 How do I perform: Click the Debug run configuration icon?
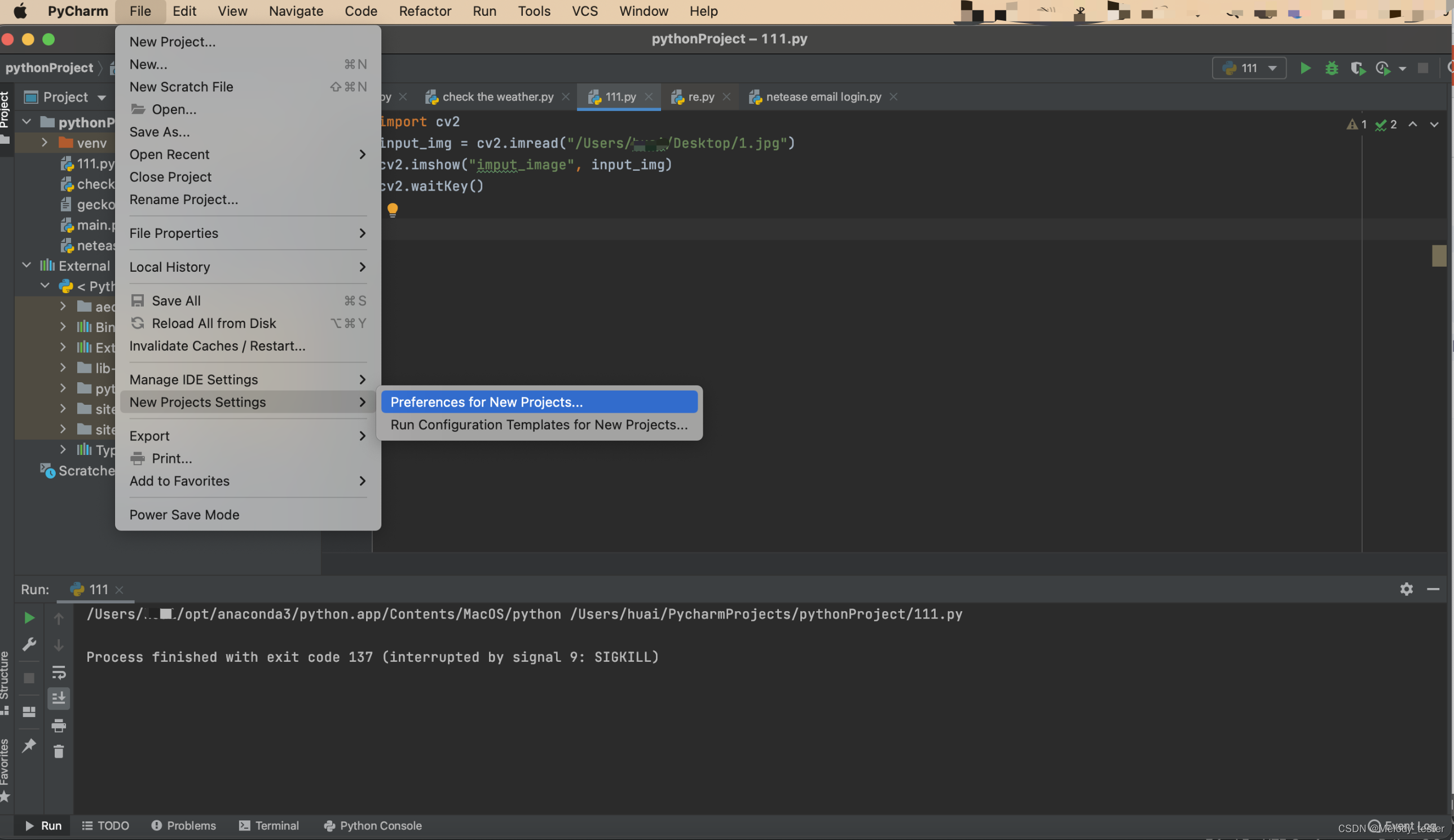1331,68
